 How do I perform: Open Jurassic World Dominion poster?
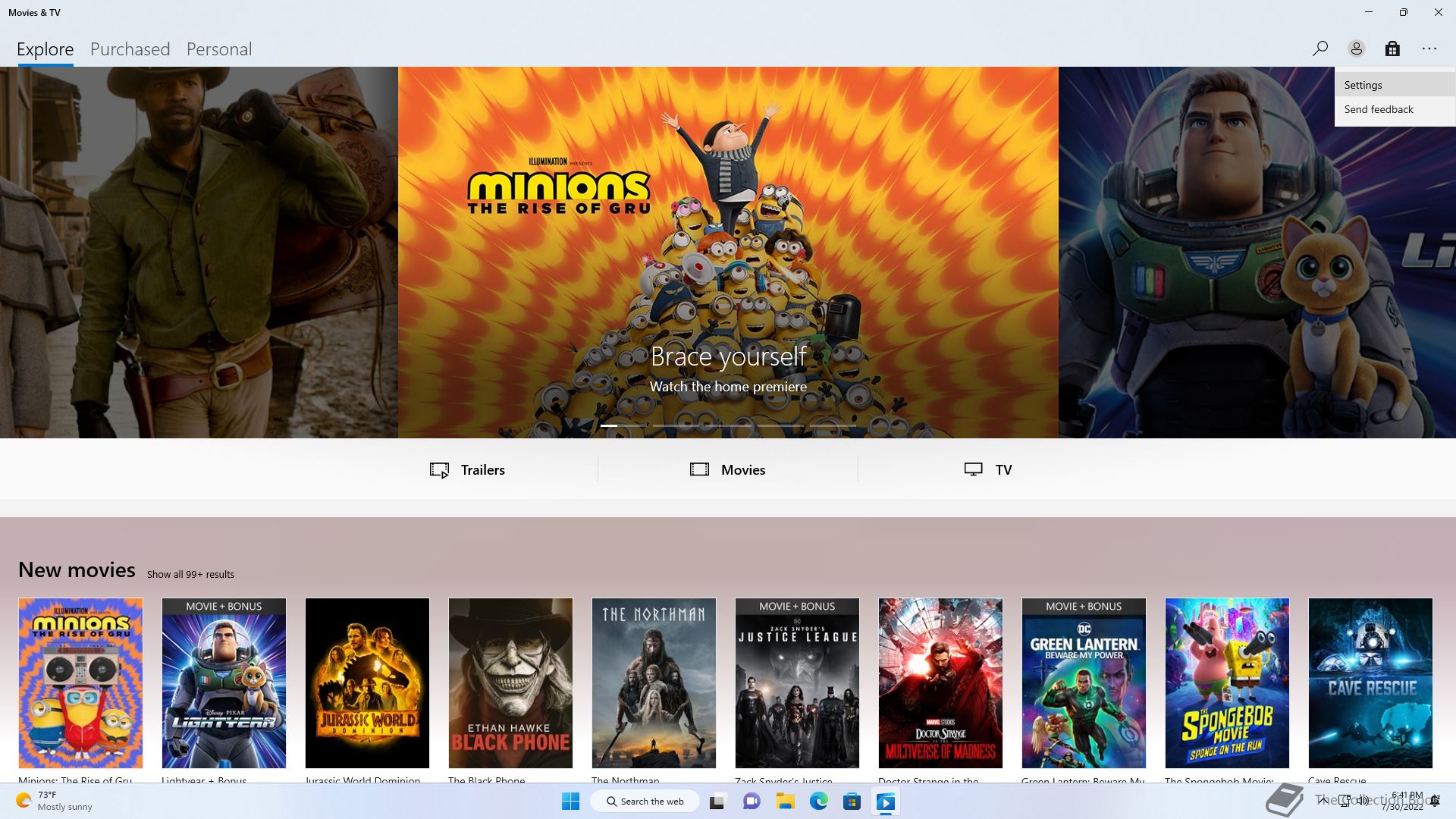coord(367,682)
